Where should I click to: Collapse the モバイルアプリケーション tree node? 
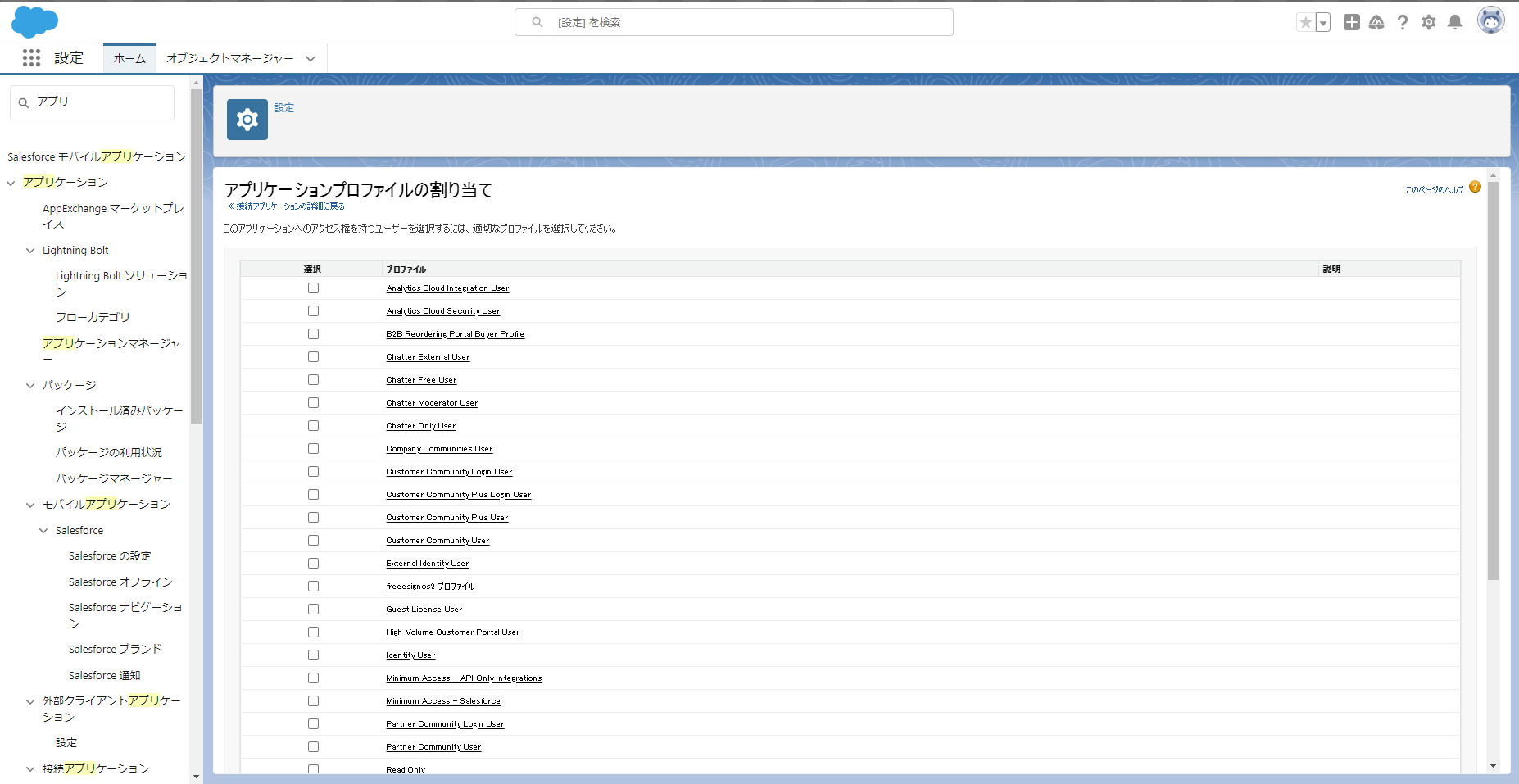30,505
